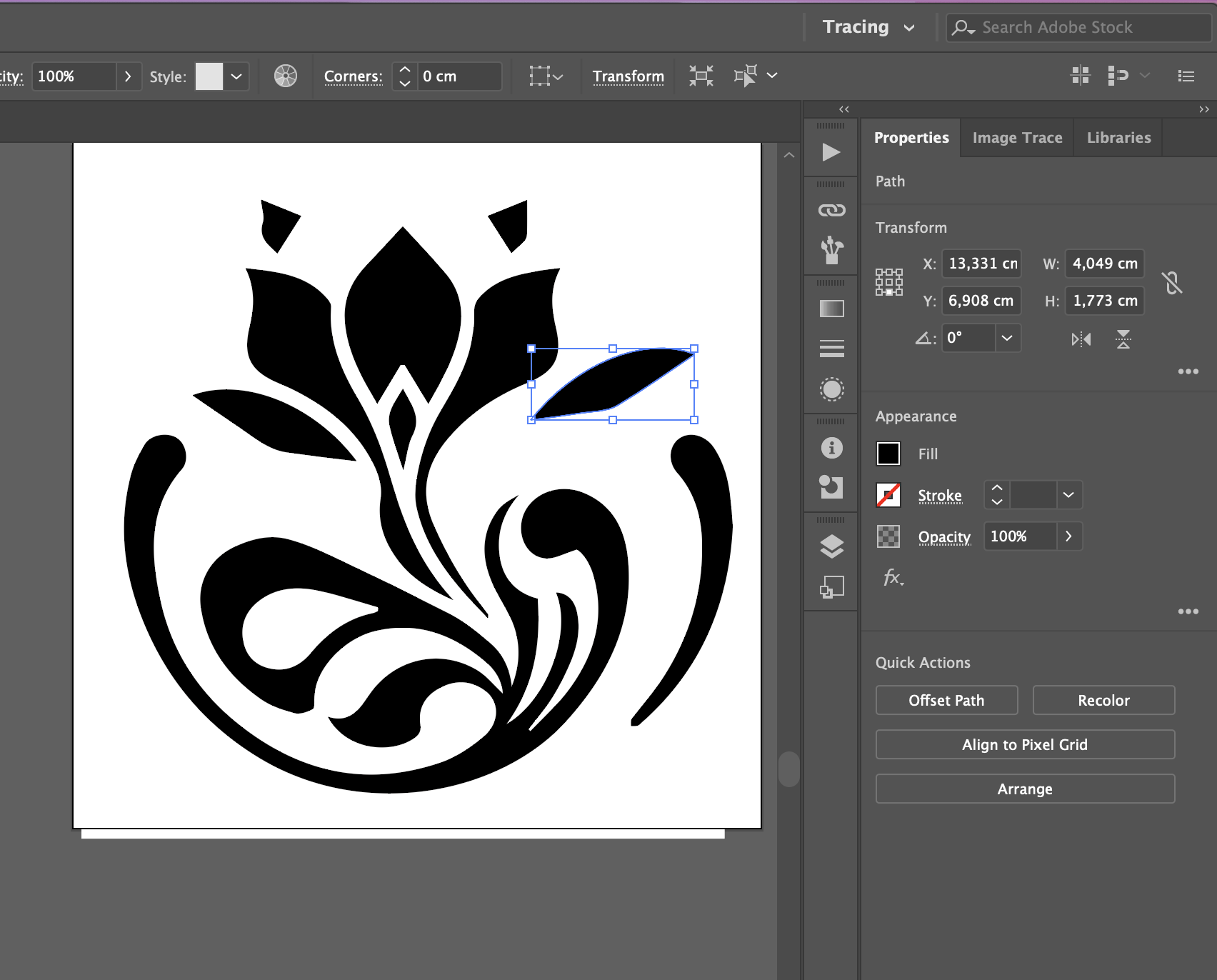Switch to the Image Trace tab
The width and height of the screenshot is (1217, 980).
pyautogui.click(x=1017, y=138)
